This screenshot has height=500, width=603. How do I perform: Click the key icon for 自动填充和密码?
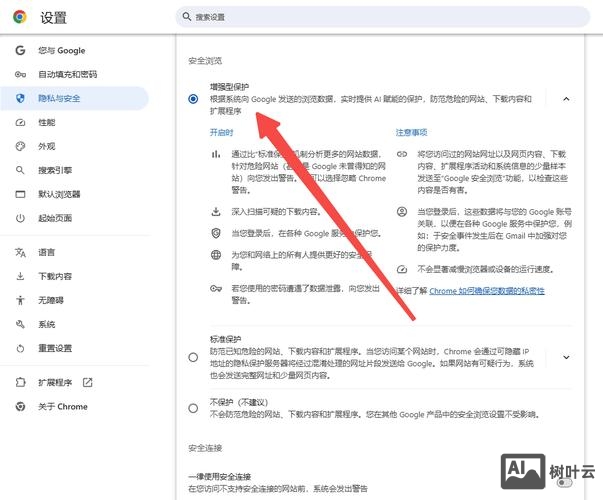pos(20,74)
